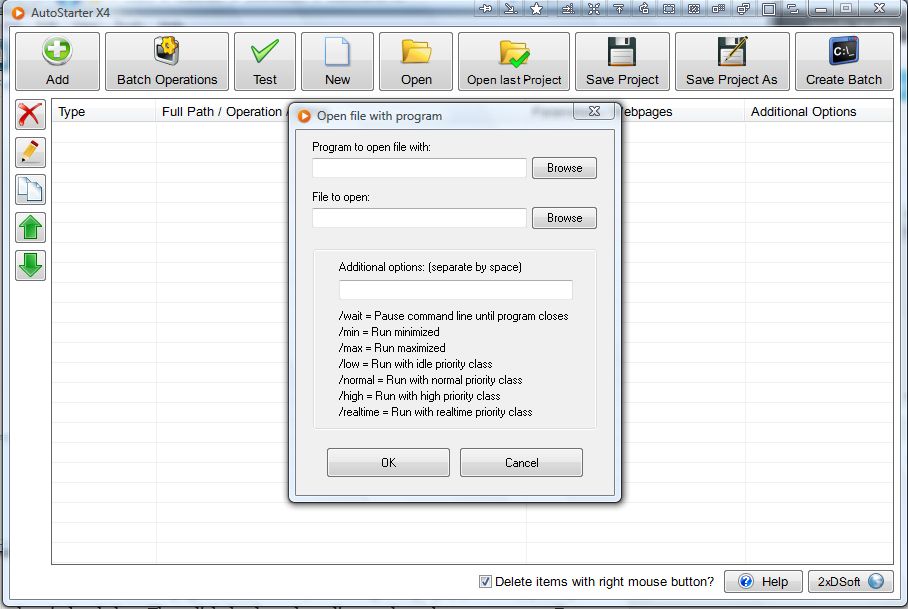Sort by Type column header
The height and width of the screenshot is (609, 908).
click(104, 111)
